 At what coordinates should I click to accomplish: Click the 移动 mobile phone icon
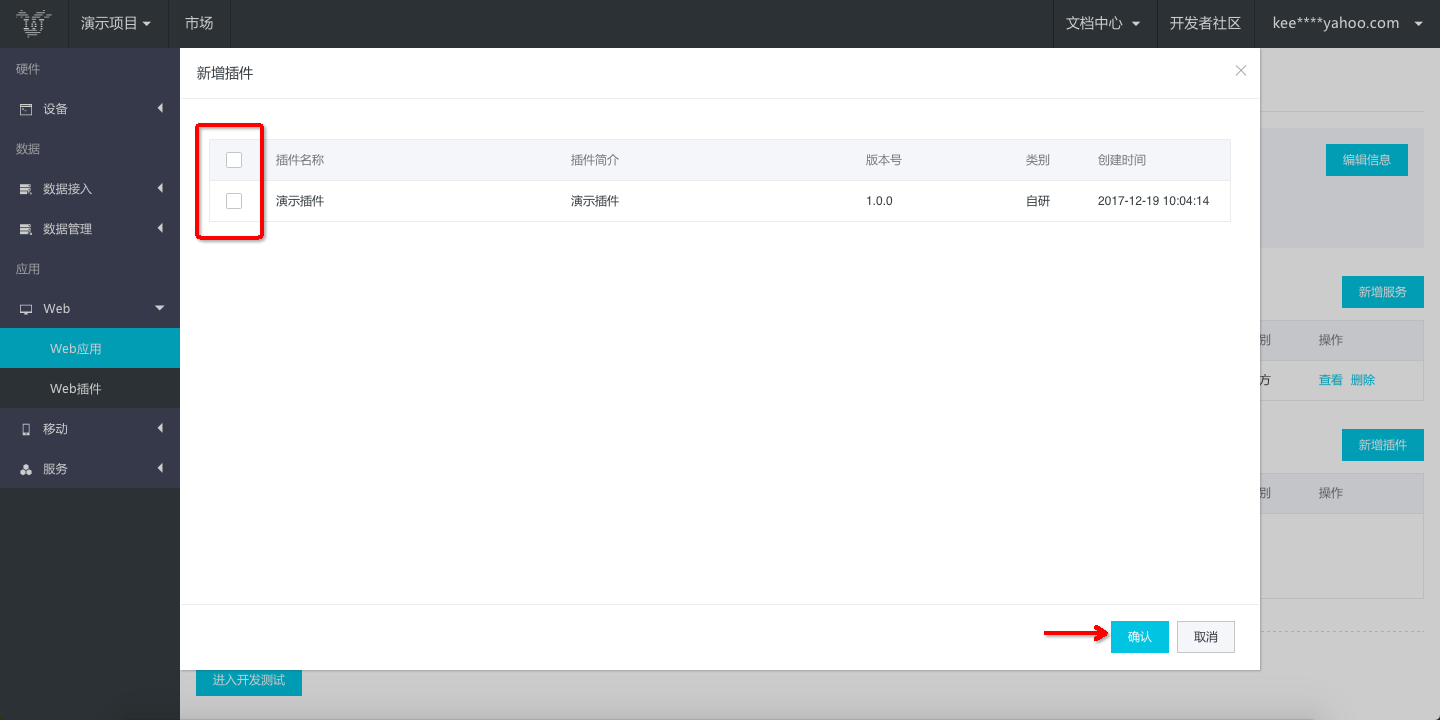pyautogui.click(x=26, y=429)
